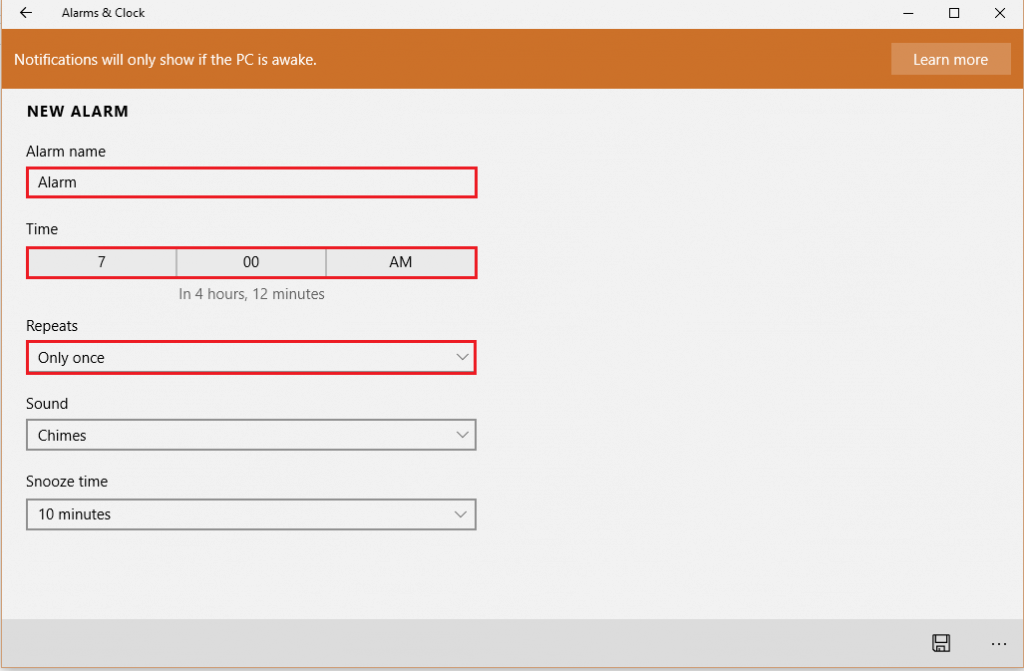
Task: Click the Alarms & Clock title bar text
Action: 103,13
